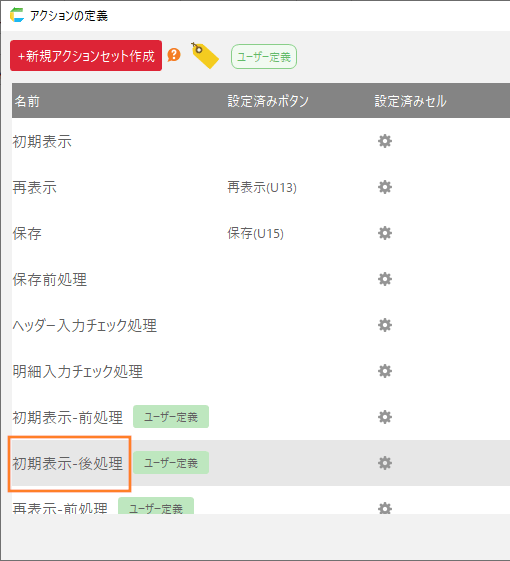Click the +新規アクションセット作成 button

tap(86, 55)
